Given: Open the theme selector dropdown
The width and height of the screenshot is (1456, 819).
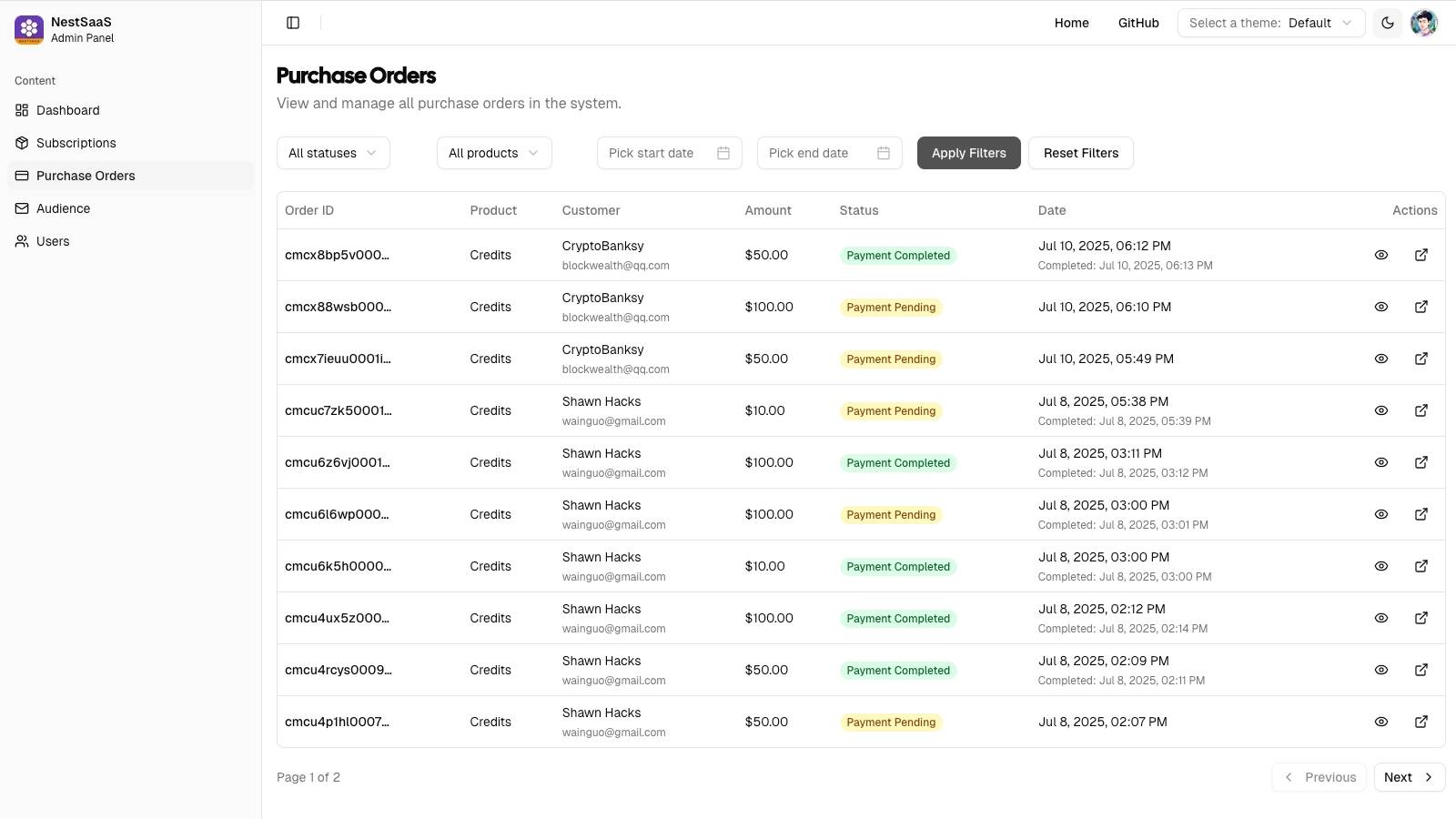Looking at the screenshot, I should pyautogui.click(x=1270, y=23).
